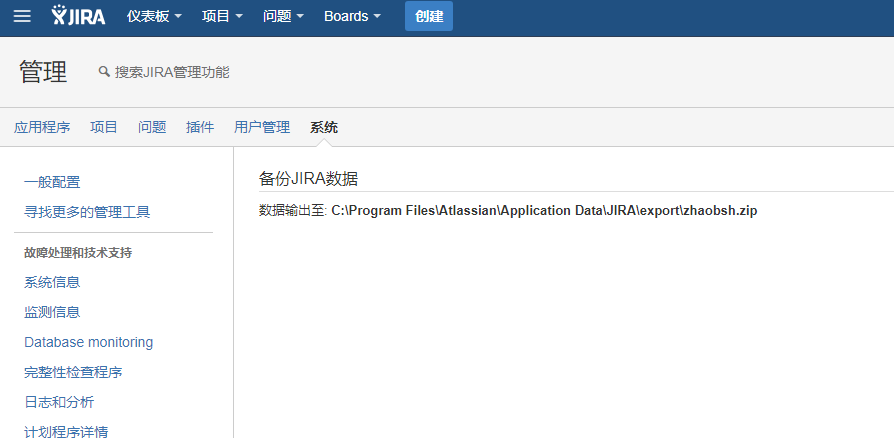The image size is (894, 438).
Task: Focus the 搜索JIRA管理功能 search field
Action: (x=172, y=72)
